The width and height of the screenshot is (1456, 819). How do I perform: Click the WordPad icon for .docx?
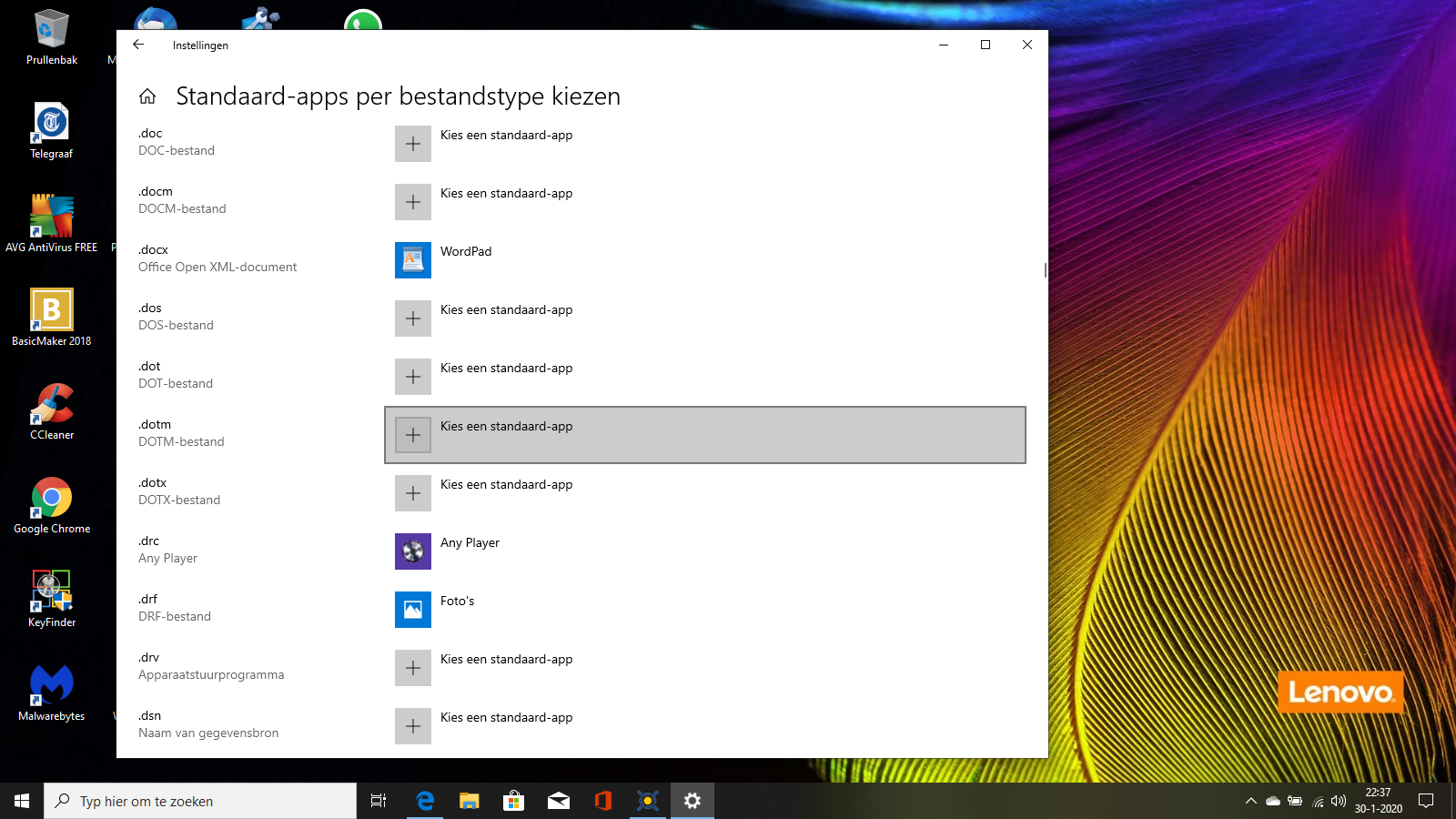click(412, 260)
